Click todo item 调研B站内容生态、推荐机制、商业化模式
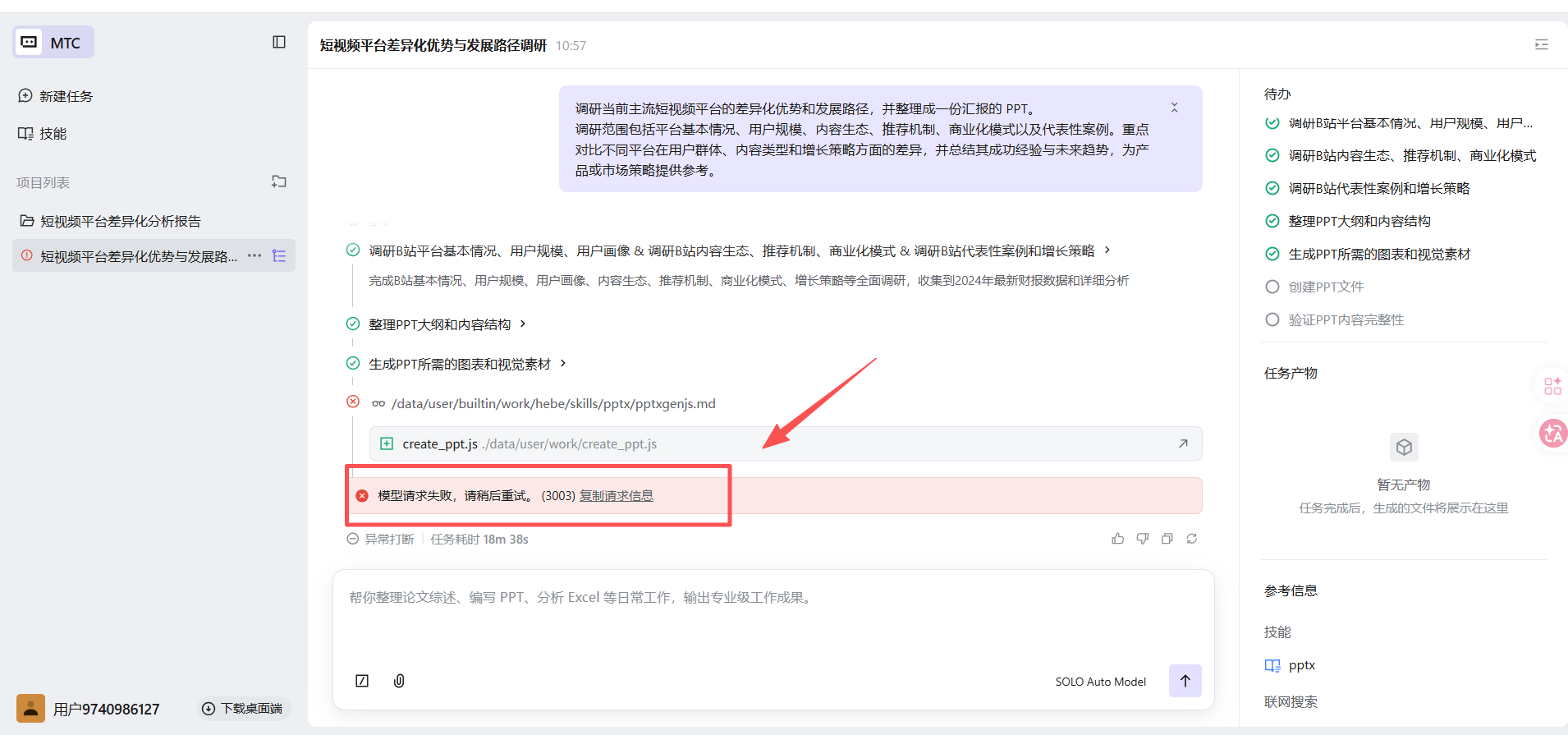 1401,155
